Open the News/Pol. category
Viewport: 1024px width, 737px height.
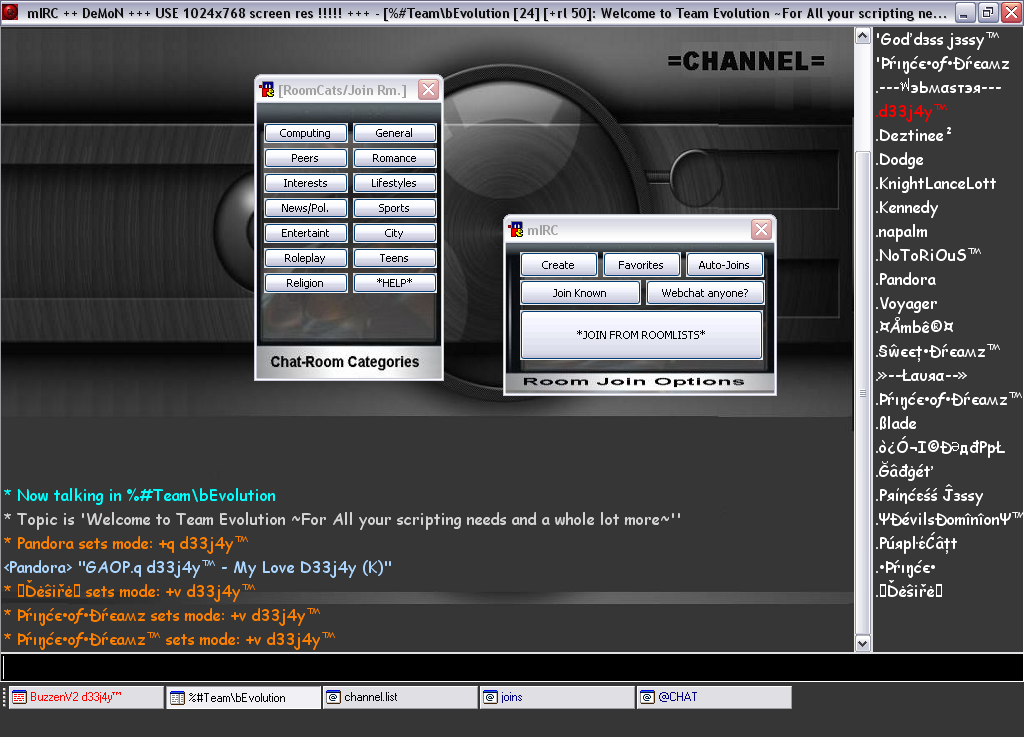click(305, 208)
